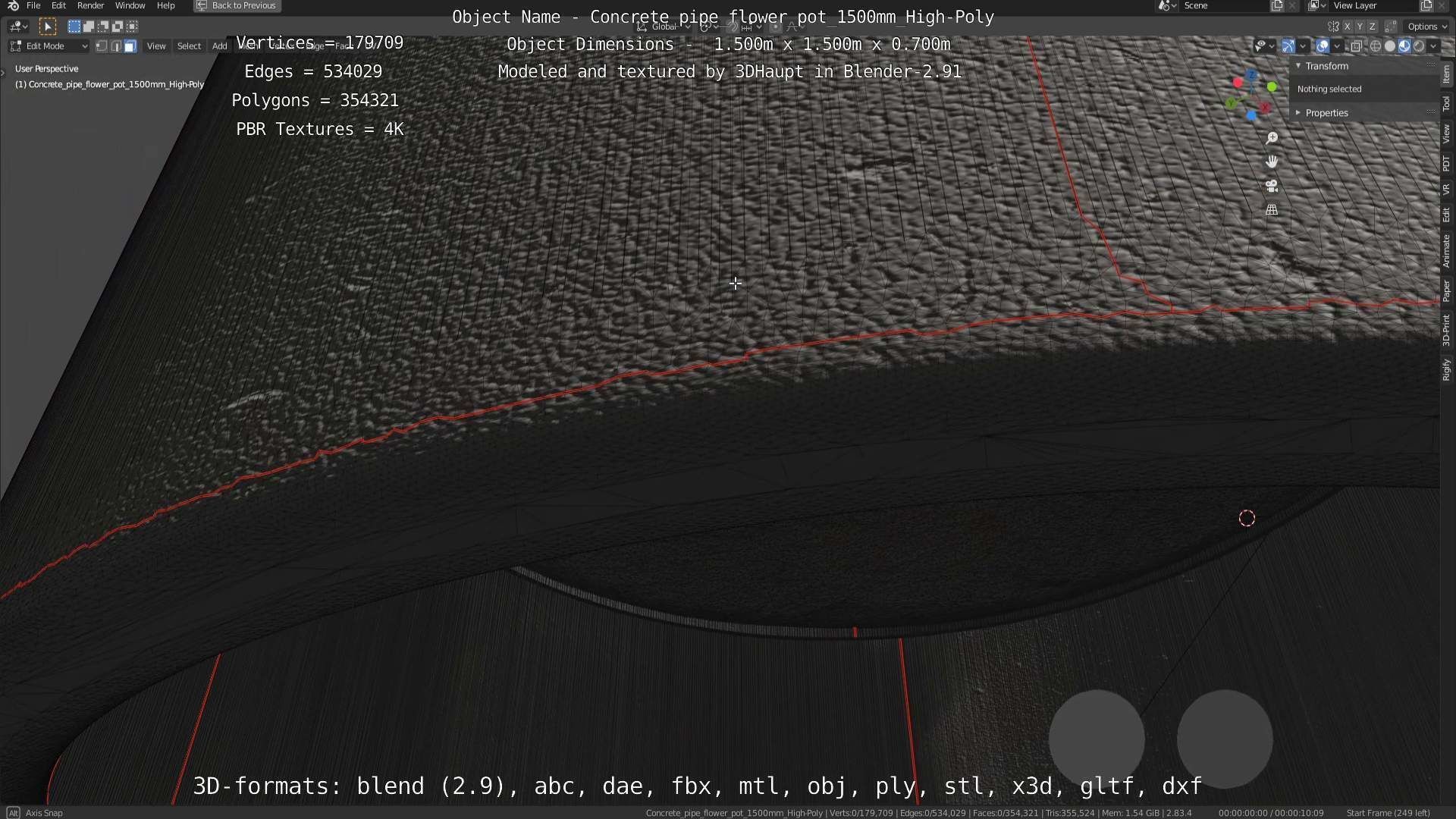Click the hand pan view icon
This screenshot has height=819, width=1456.
click(1272, 162)
